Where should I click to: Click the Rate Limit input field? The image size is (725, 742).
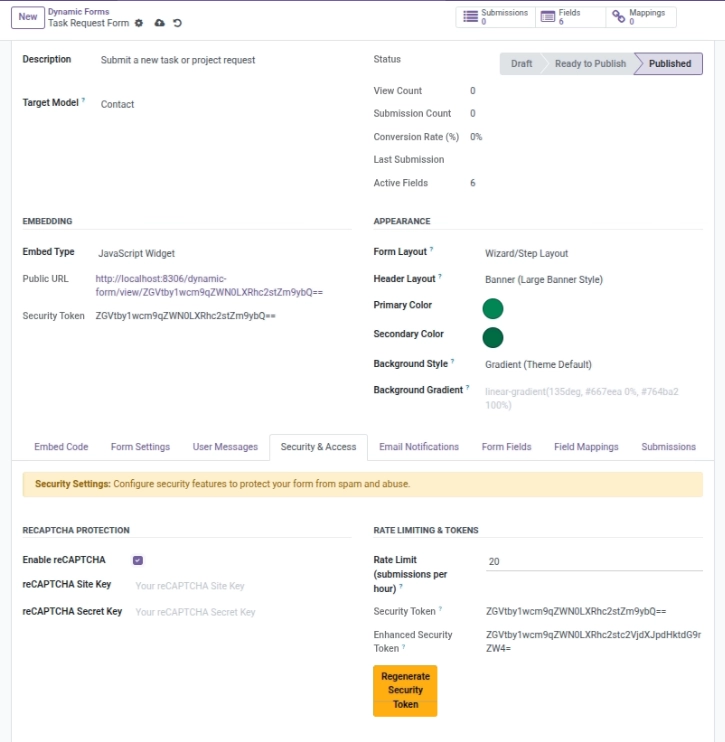[594, 562]
